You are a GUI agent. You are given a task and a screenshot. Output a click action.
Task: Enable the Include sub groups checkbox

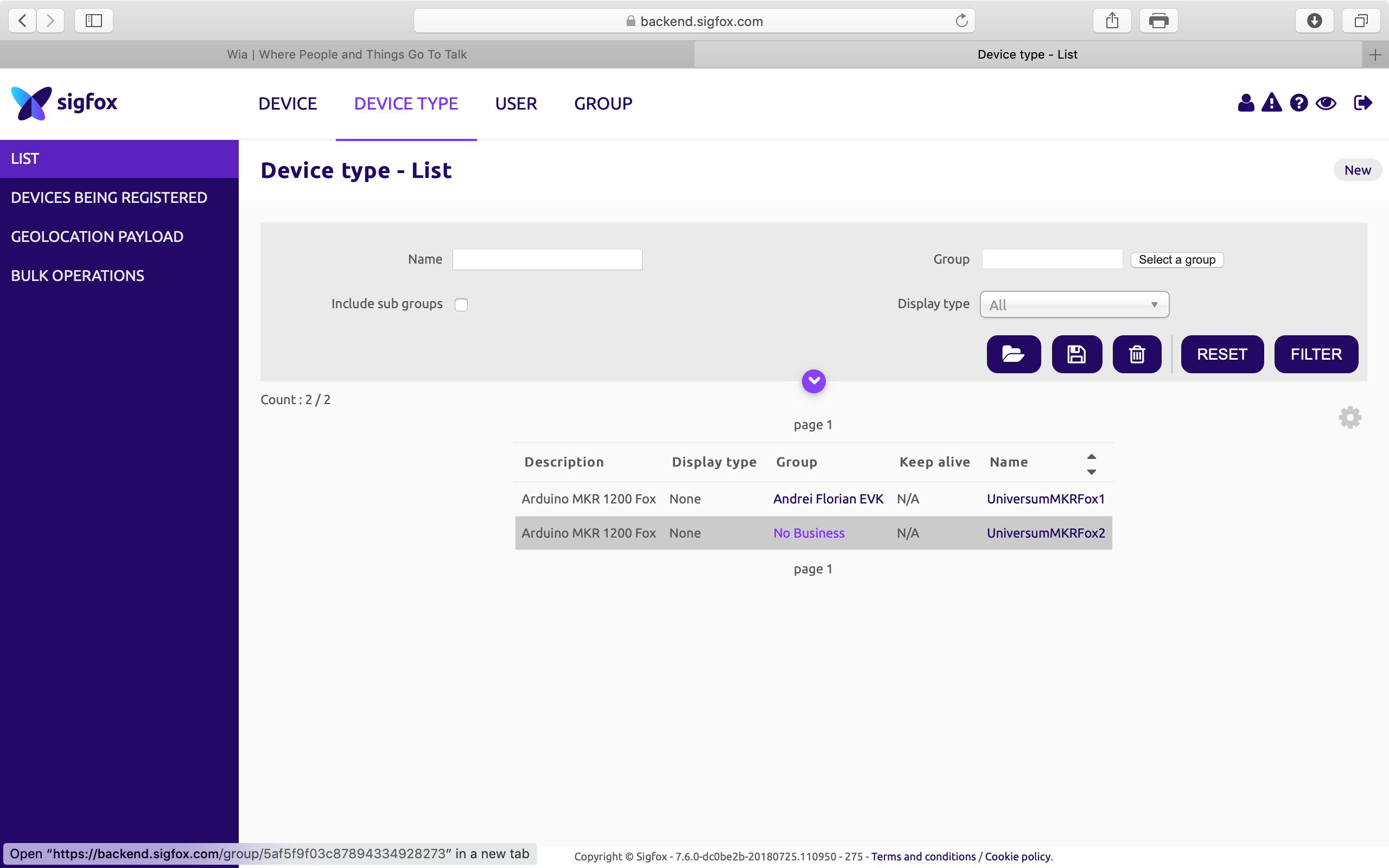[x=461, y=305]
